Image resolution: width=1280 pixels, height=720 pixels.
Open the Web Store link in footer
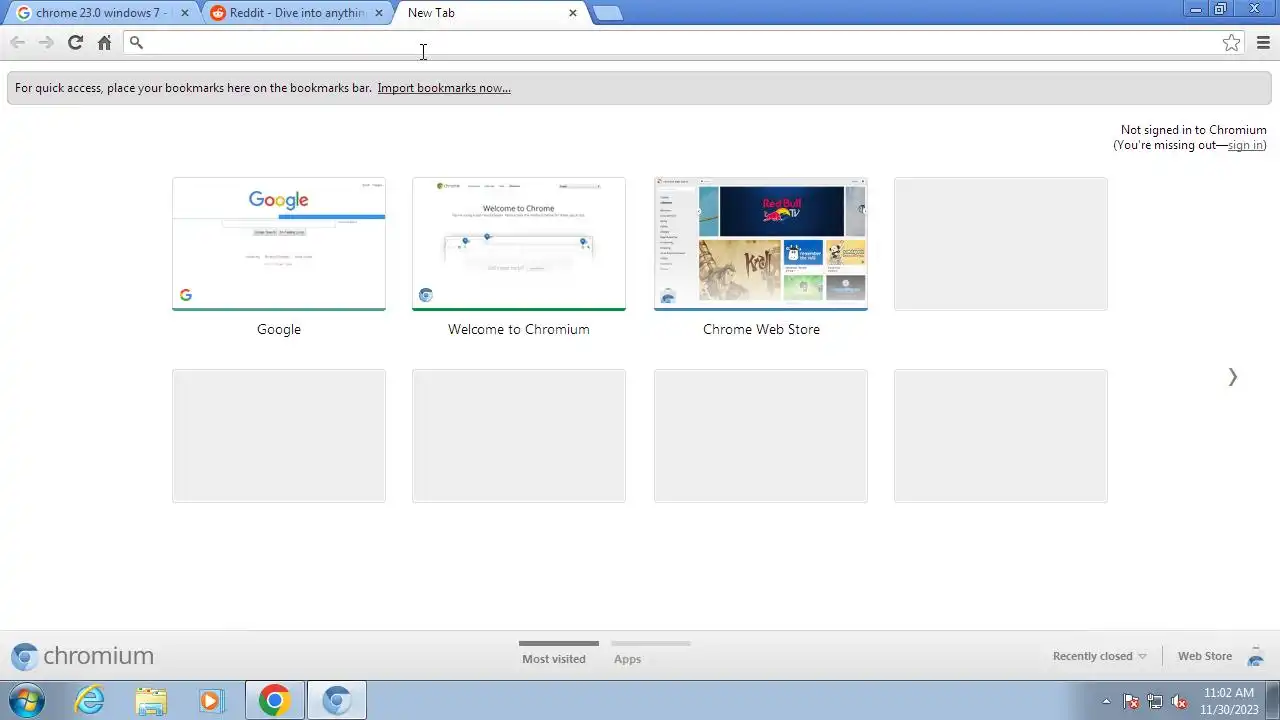pyautogui.click(x=1204, y=656)
